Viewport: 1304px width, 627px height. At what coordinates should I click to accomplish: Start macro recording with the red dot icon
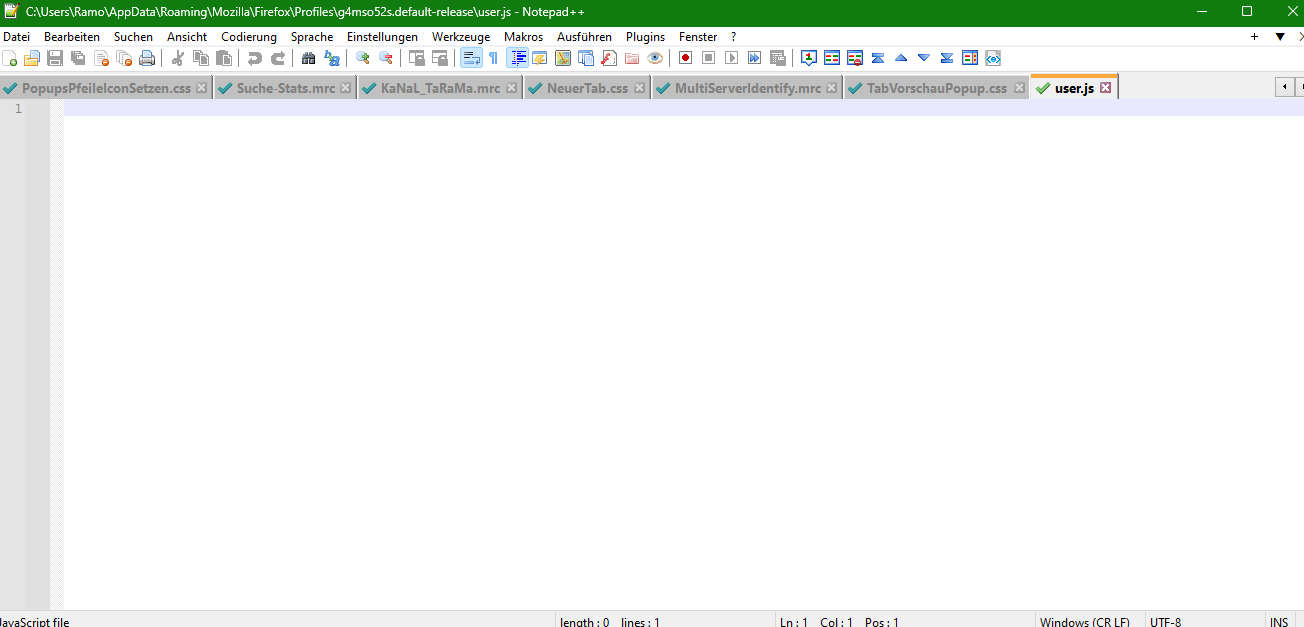685,58
